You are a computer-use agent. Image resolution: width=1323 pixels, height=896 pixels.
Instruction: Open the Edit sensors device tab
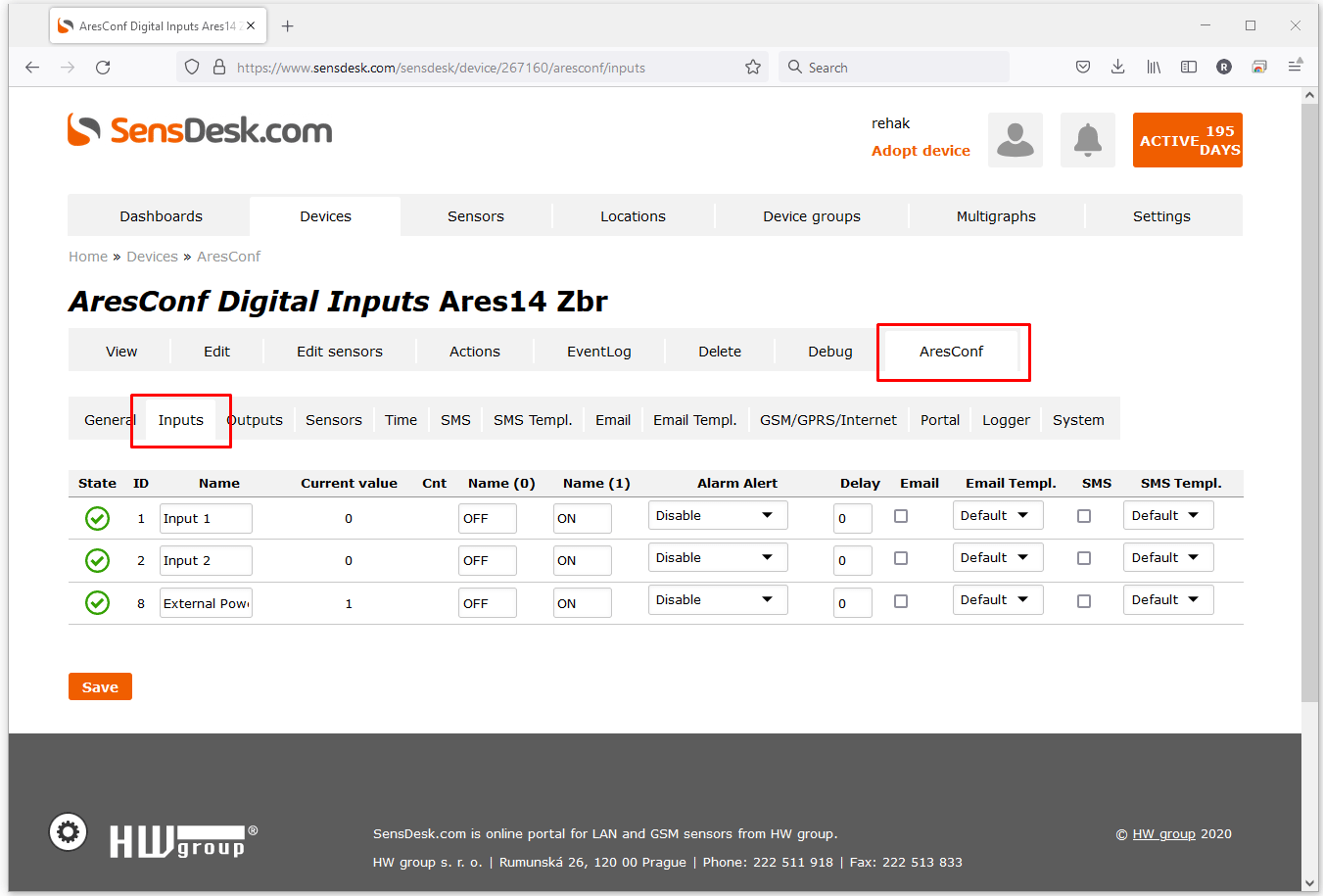(x=340, y=352)
